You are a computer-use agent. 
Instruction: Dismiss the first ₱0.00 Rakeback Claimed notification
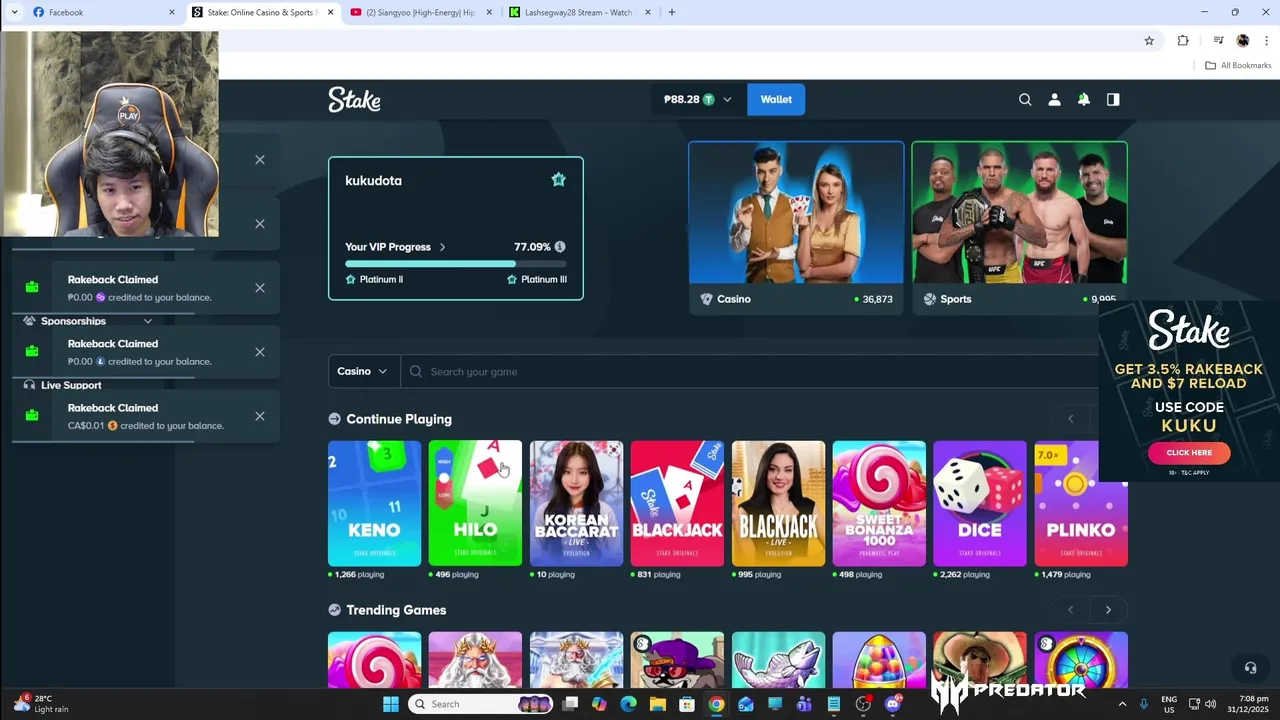(260, 288)
